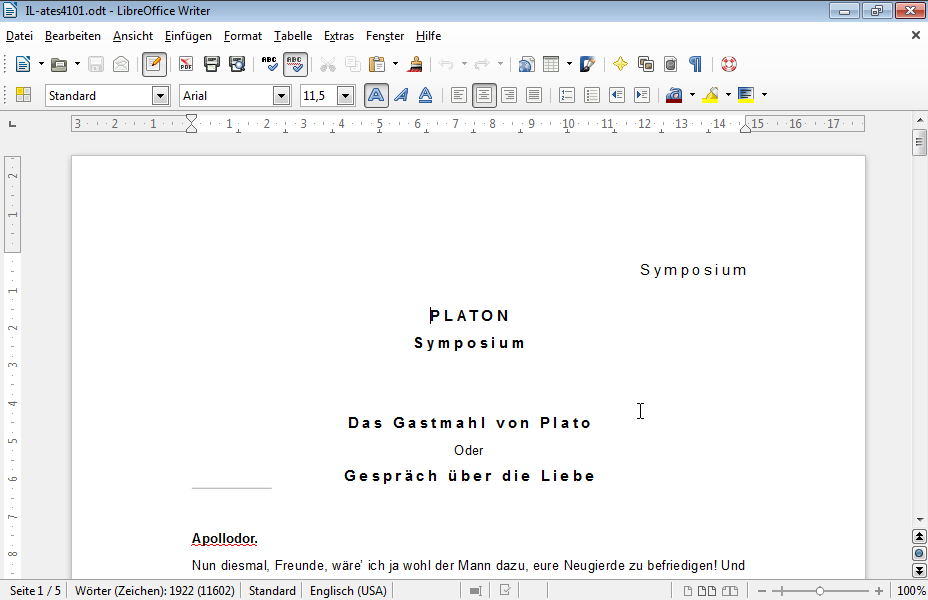928x600 pixels.
Task: Open the Navigator star icon
Action: [620, 64]
